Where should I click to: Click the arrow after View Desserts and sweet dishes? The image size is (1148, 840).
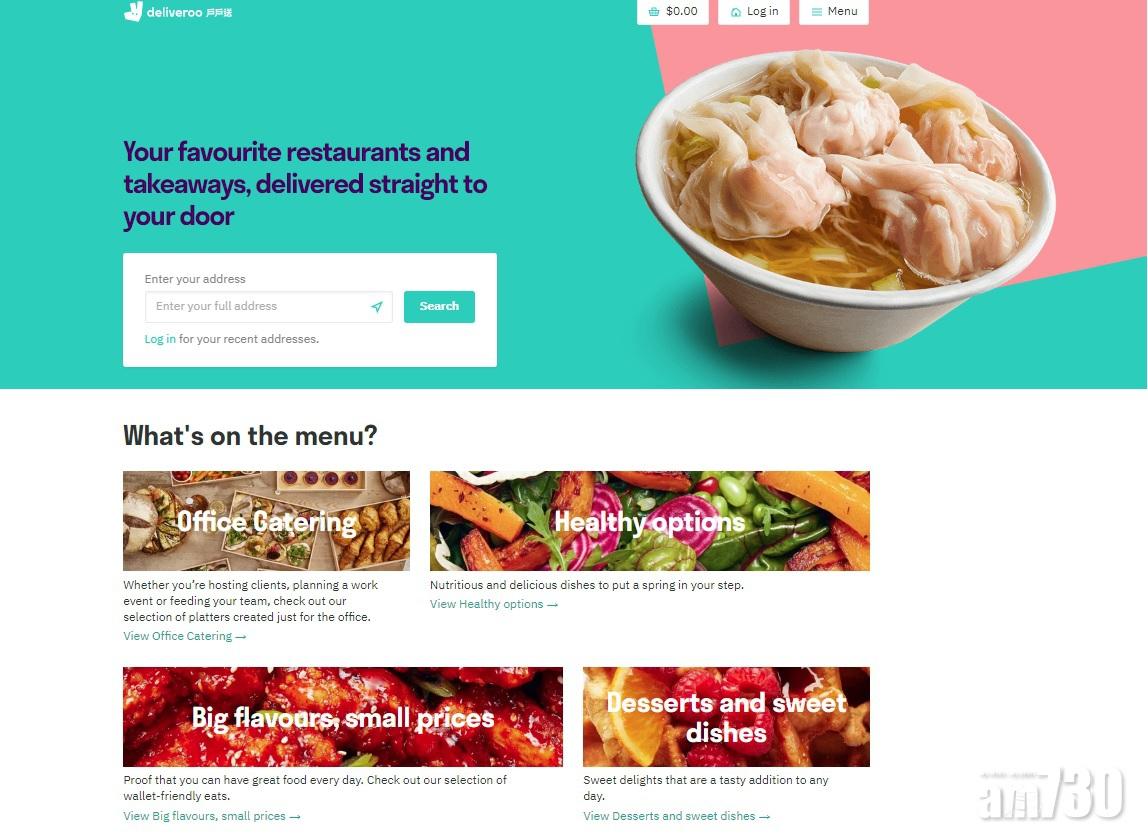(764, 817)
